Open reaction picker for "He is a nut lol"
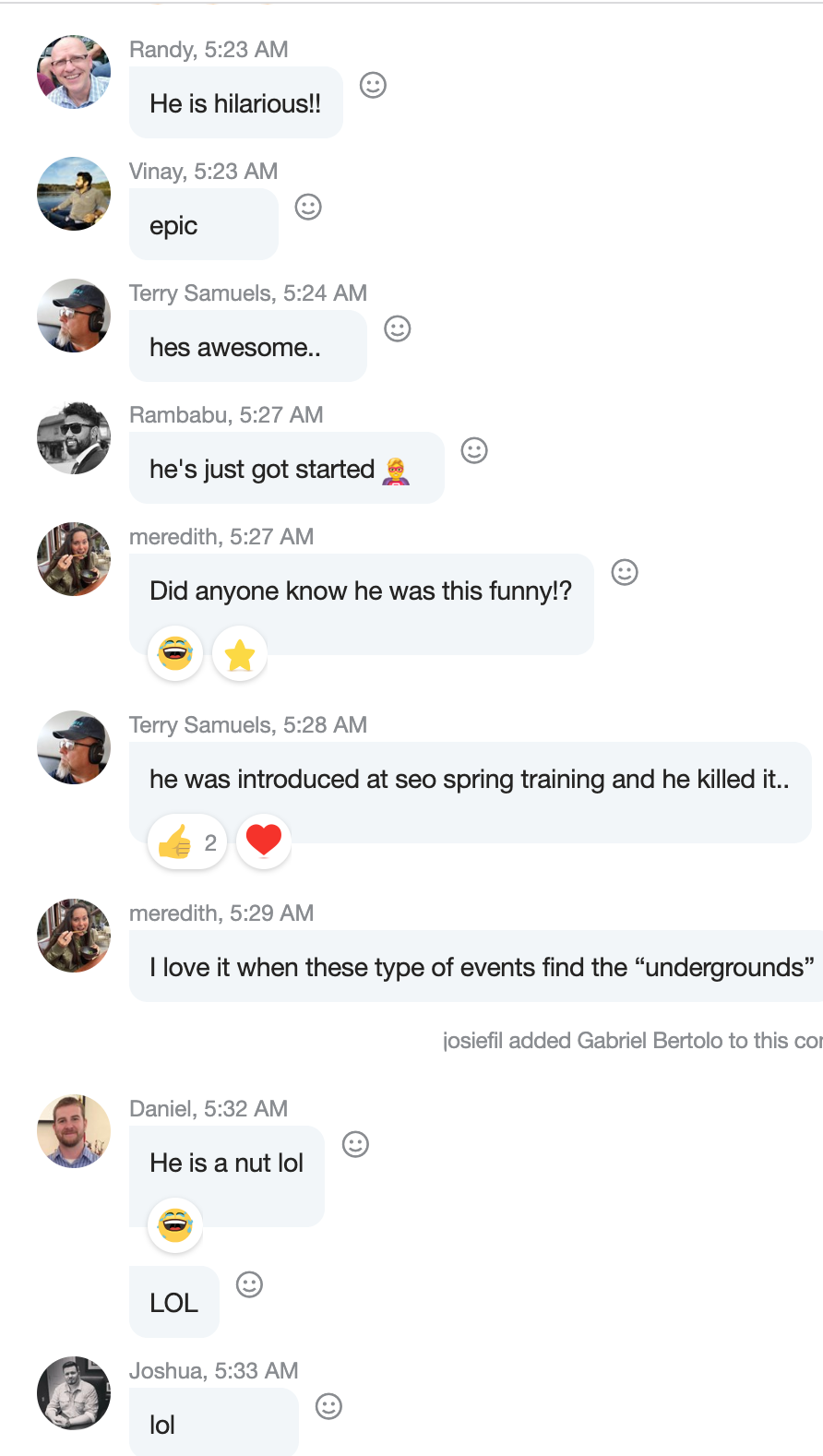Screen dimensions: 823x1456 (x=355, y=1145)
